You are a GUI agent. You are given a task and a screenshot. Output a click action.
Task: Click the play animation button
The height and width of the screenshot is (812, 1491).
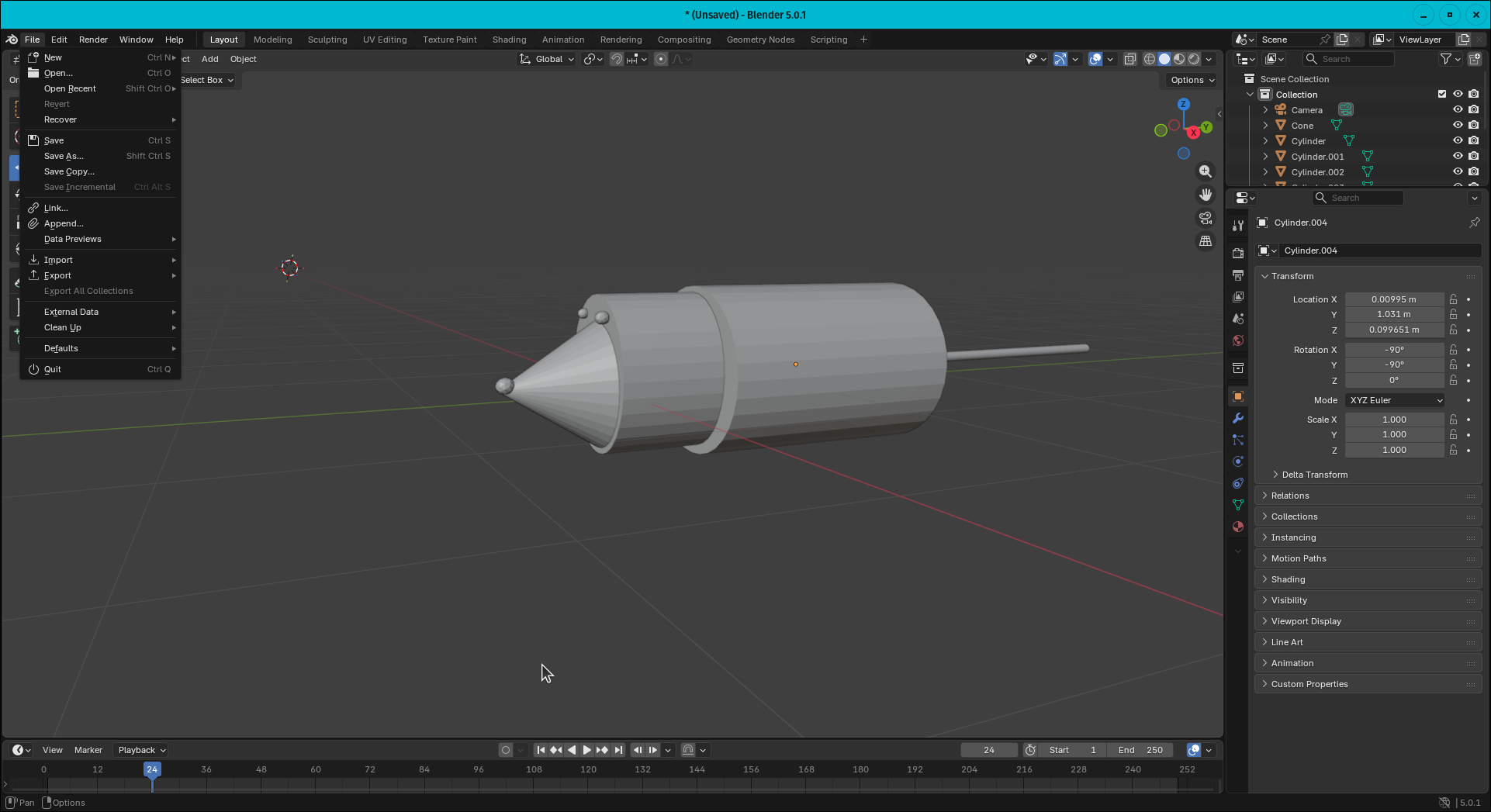(586, 750)
